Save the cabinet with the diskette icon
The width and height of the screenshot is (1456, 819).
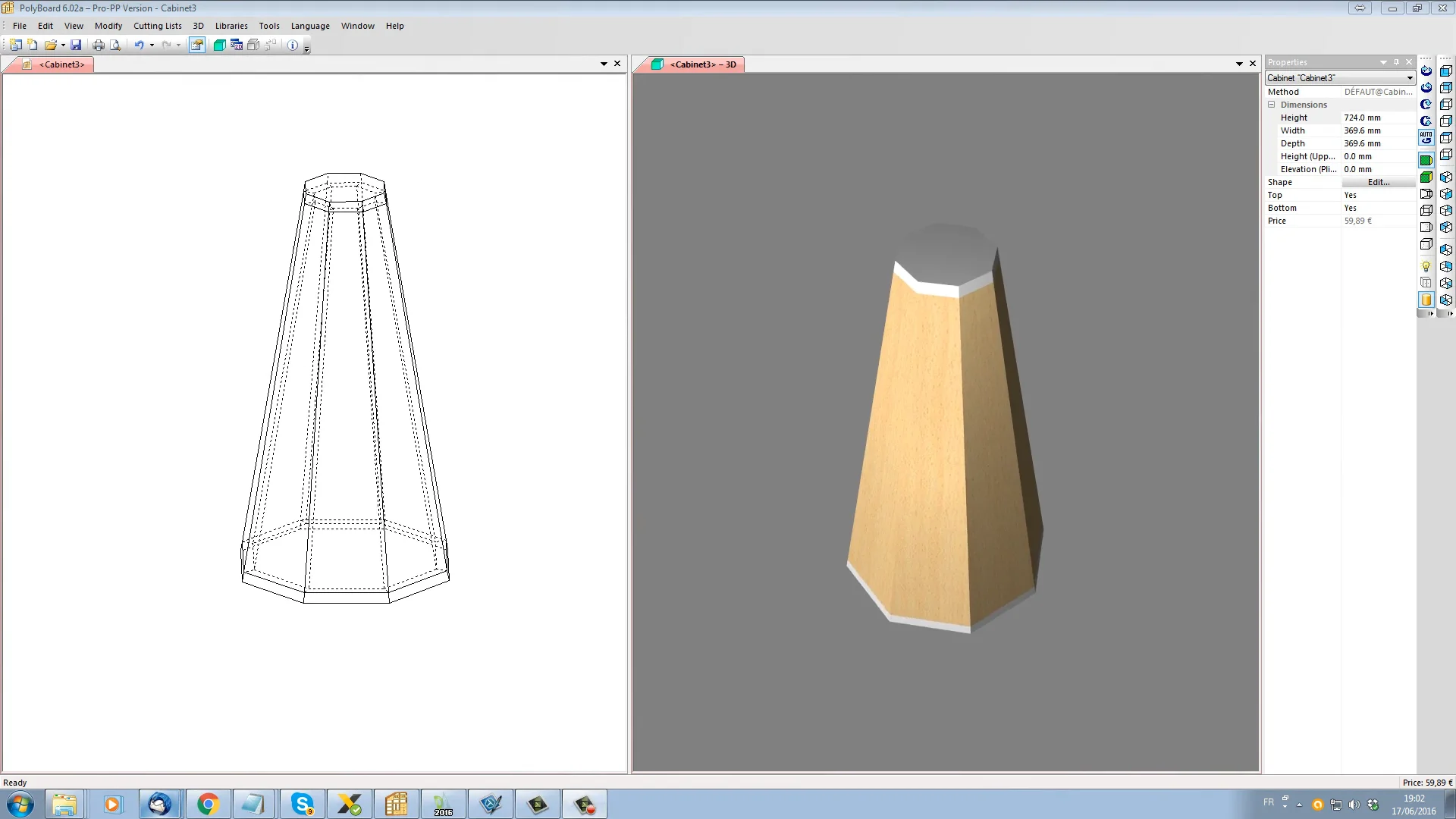tap(76, 45)
